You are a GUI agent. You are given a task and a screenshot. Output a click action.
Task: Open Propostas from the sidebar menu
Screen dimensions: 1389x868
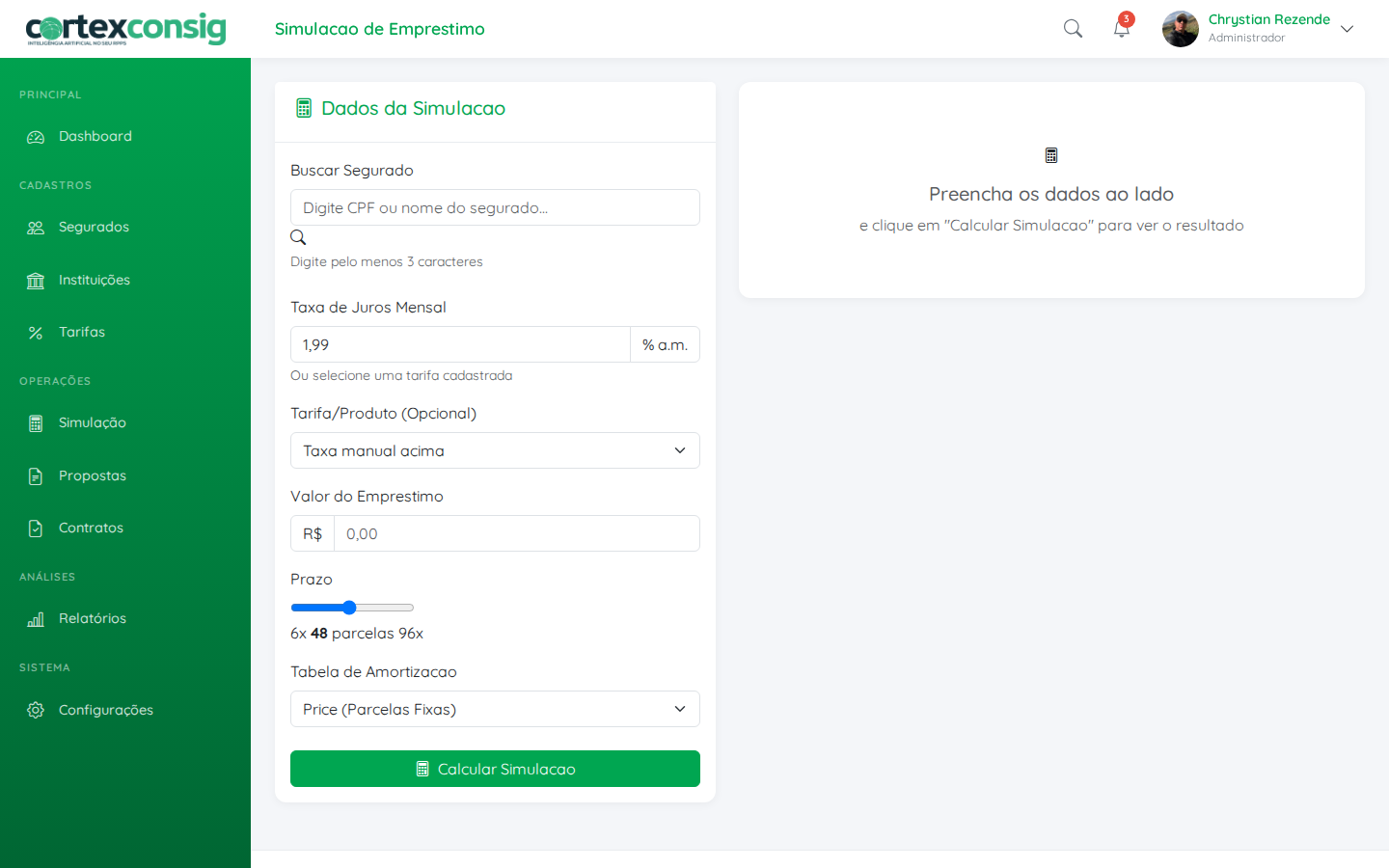click(92, 475)
